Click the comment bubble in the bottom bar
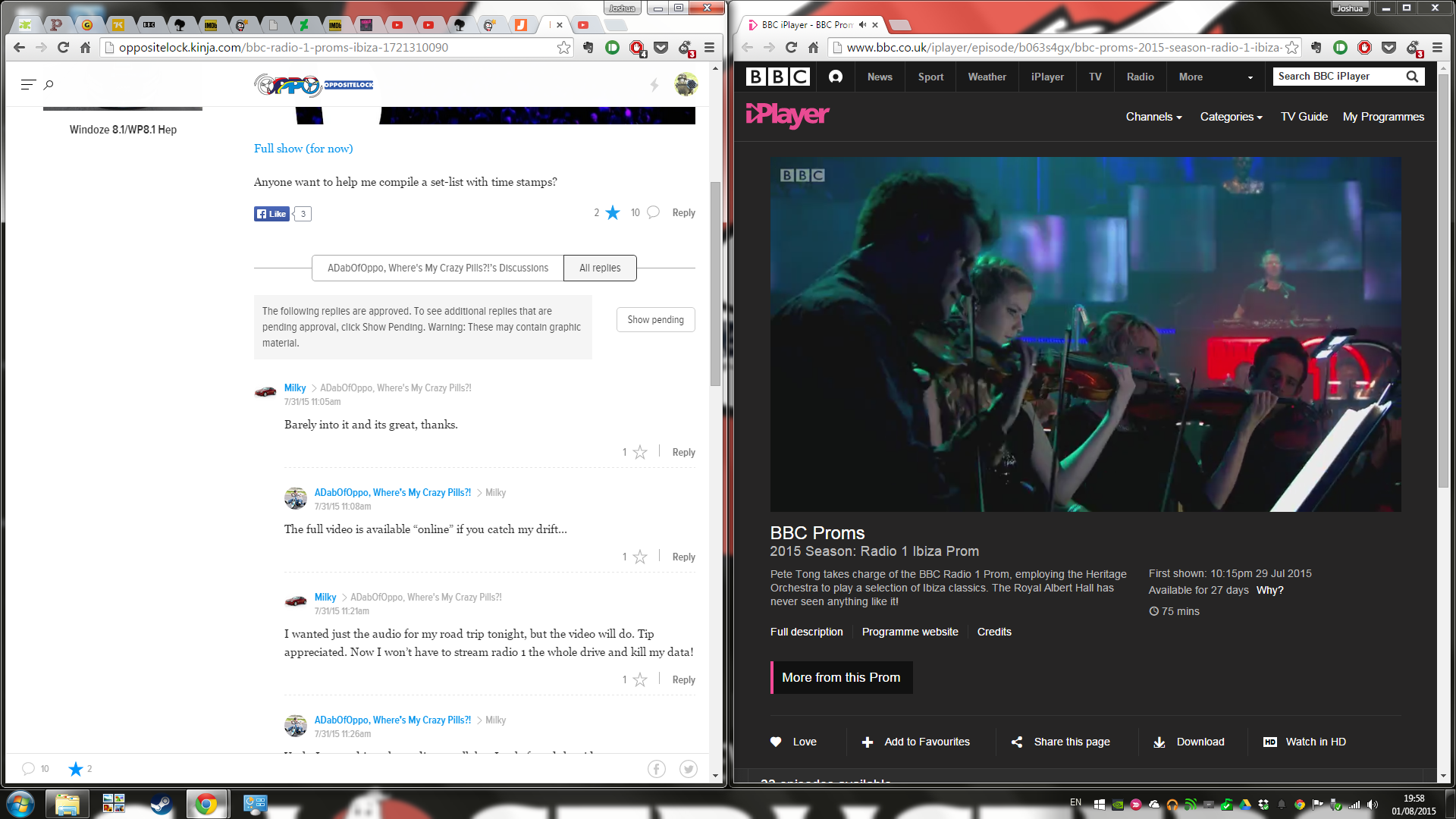The image size is (1456, 819). tap(28, 769)
